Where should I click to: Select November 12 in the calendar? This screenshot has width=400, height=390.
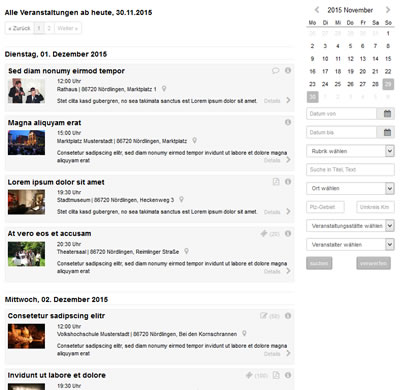pyautogui.click(x=350, y=59)
